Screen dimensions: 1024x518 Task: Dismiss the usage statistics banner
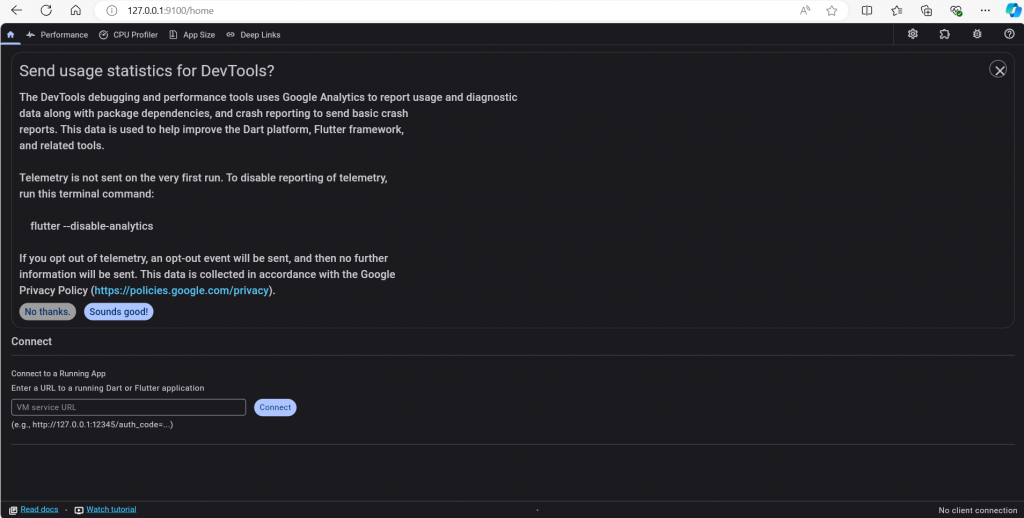pos(998,69)
